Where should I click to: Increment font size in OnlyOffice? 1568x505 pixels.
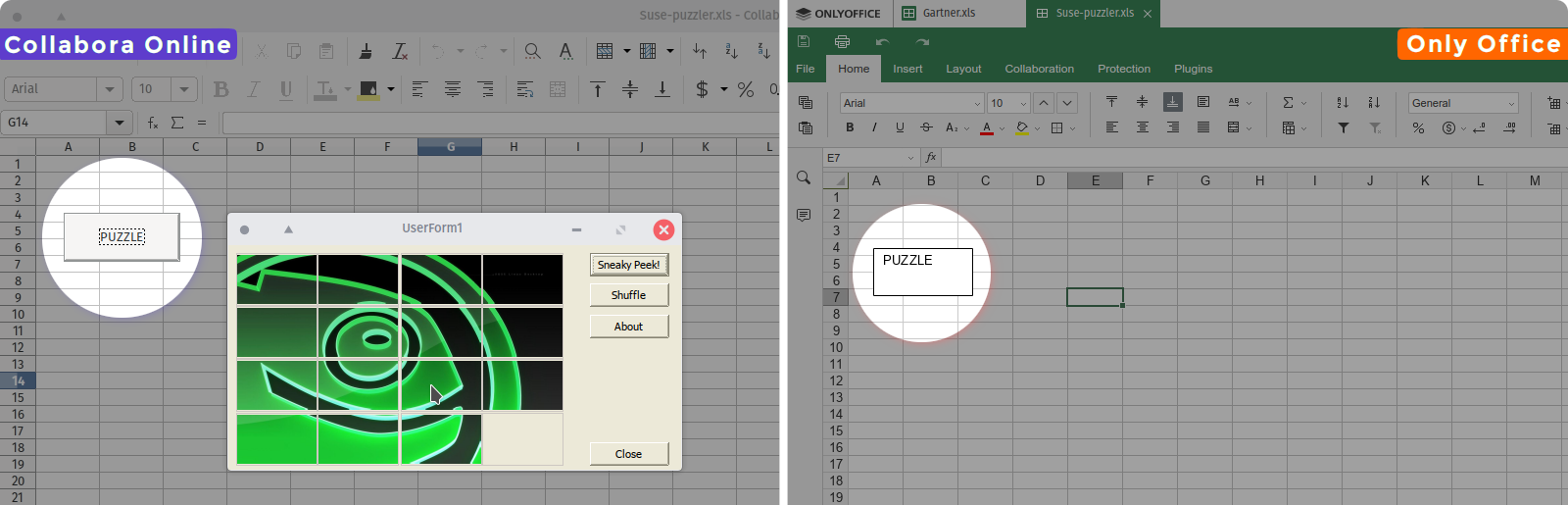(1044, 103)
